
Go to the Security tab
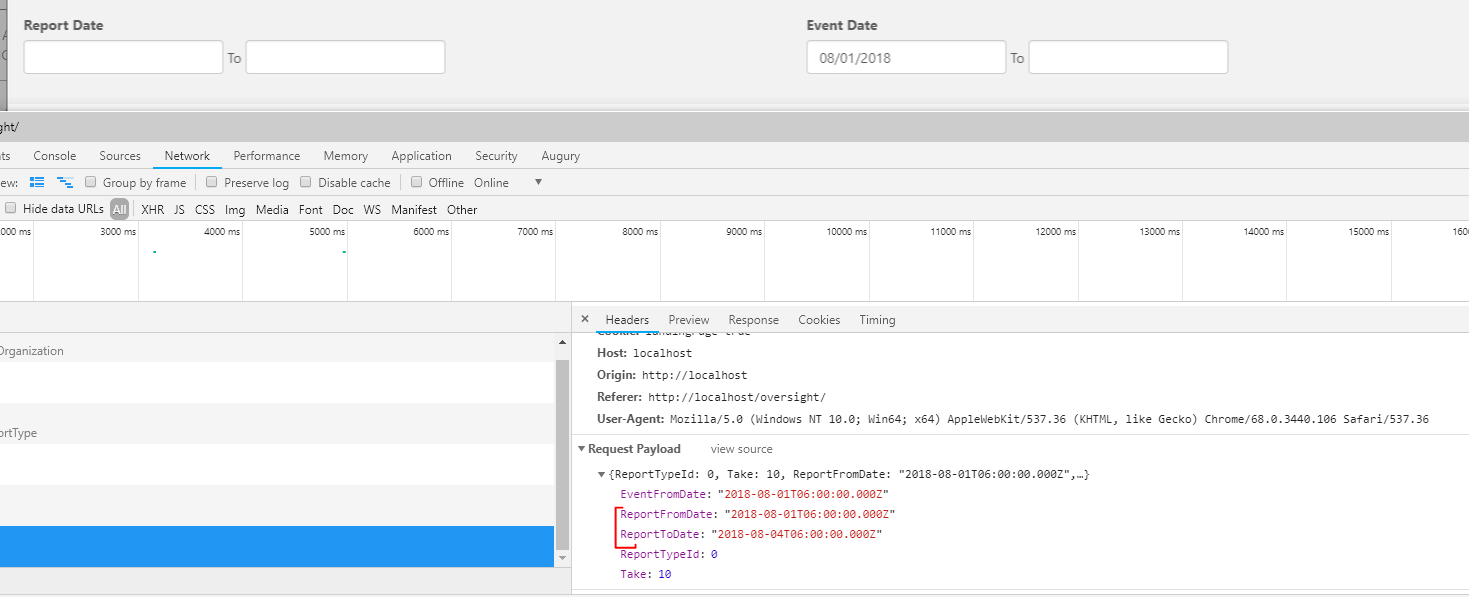click(x=497, y=156)
